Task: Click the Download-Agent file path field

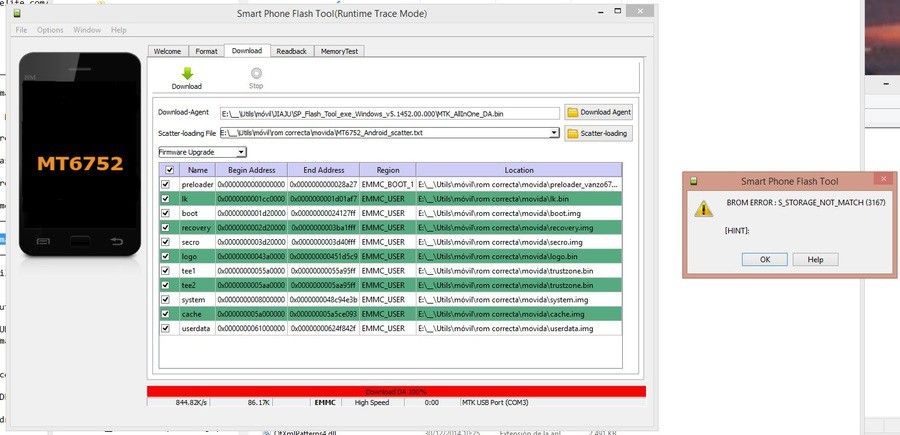Action: pyautogui.click(x=390, y=114)
